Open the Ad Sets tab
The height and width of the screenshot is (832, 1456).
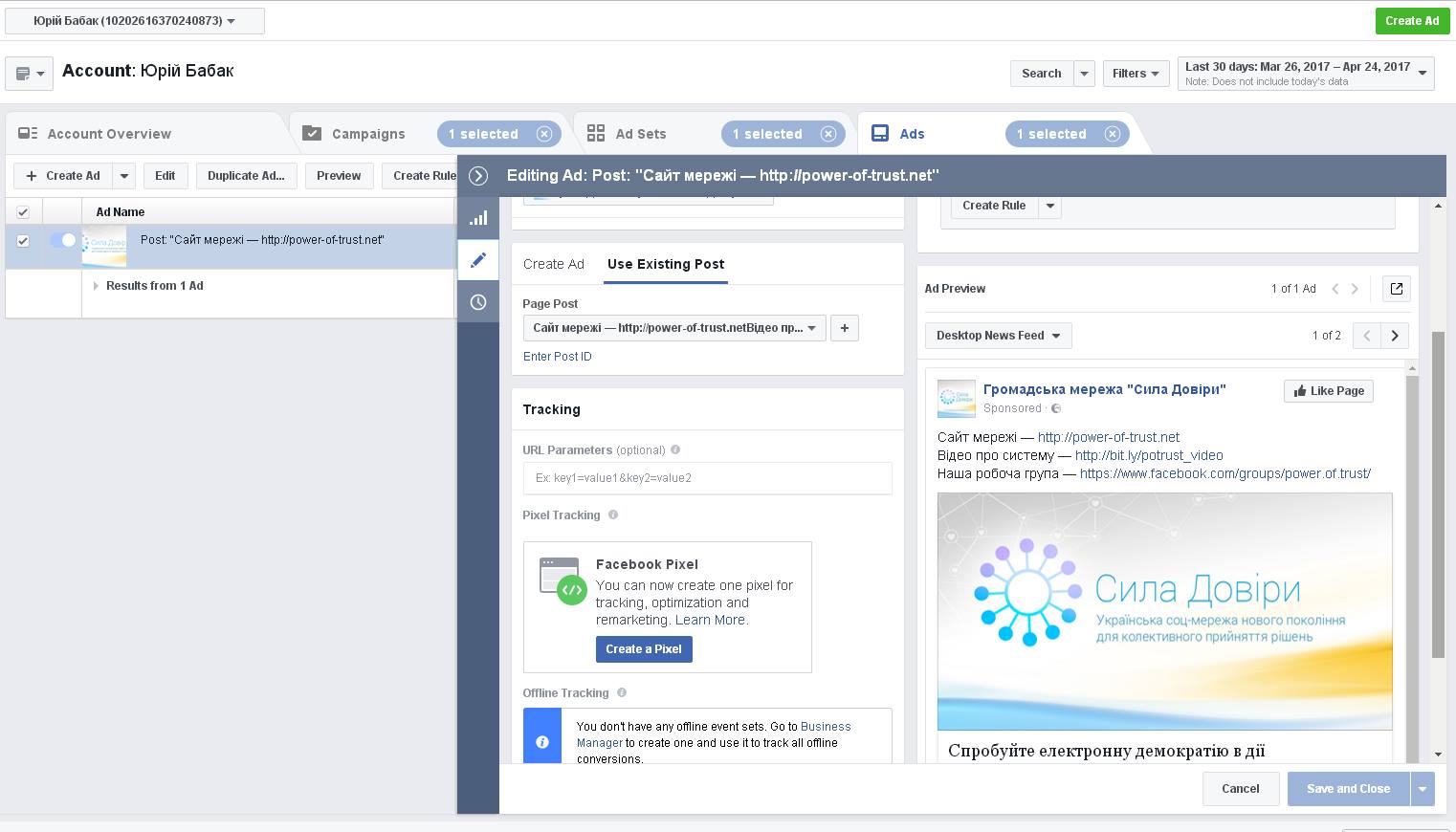(x=640, y=134)
